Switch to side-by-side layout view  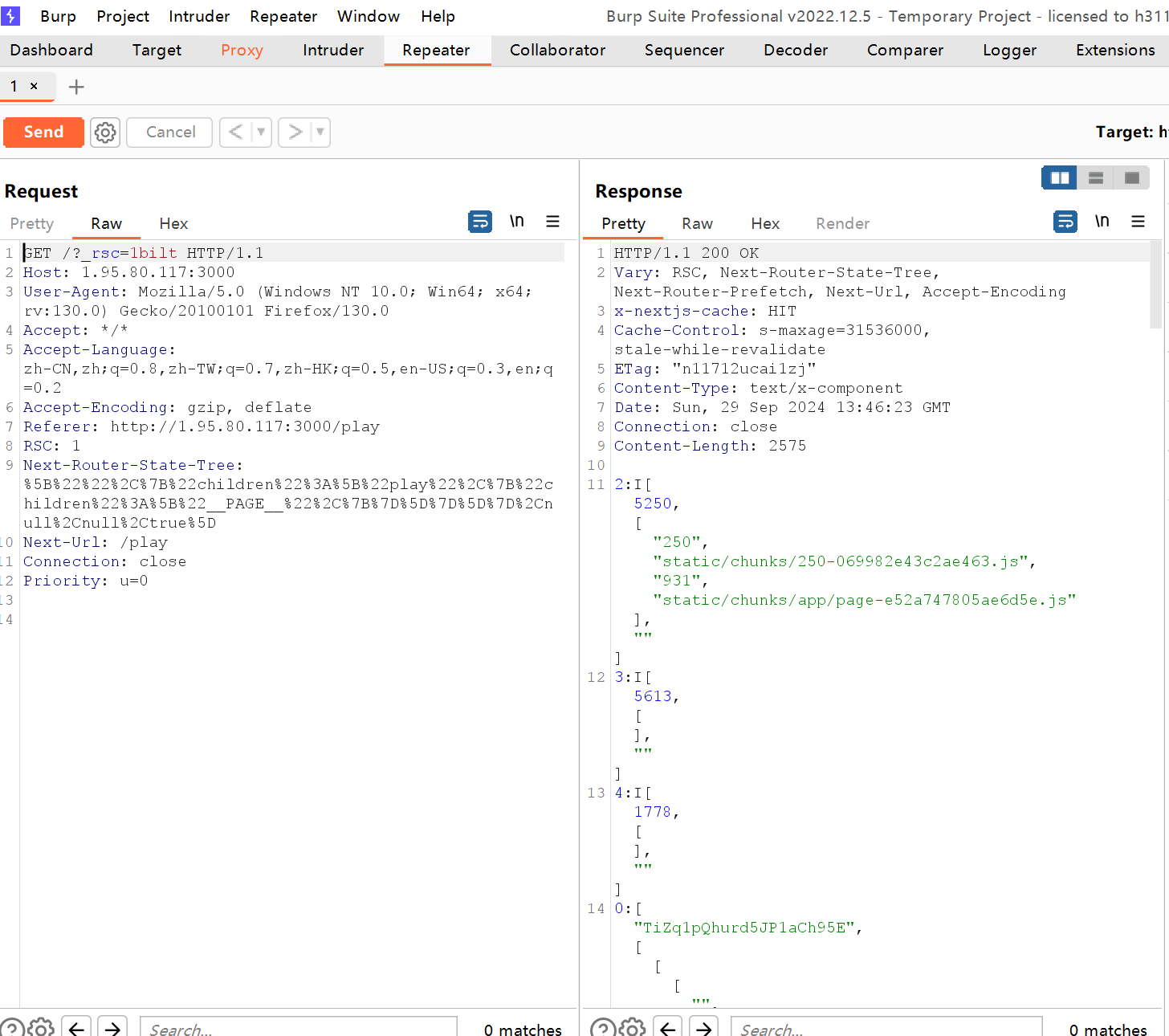click(x=1060, y=177)
